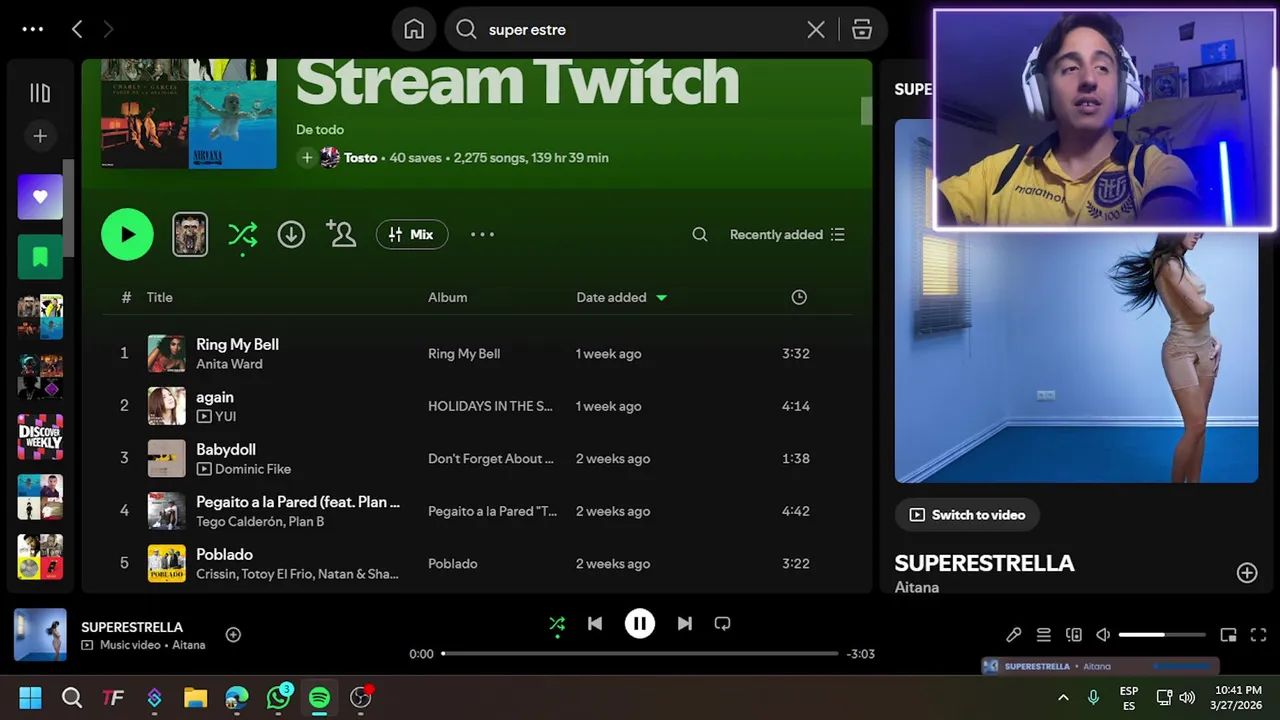Go back with the left arrow
The width and height of the screenshot is (1280, 720).
(77, 29)
